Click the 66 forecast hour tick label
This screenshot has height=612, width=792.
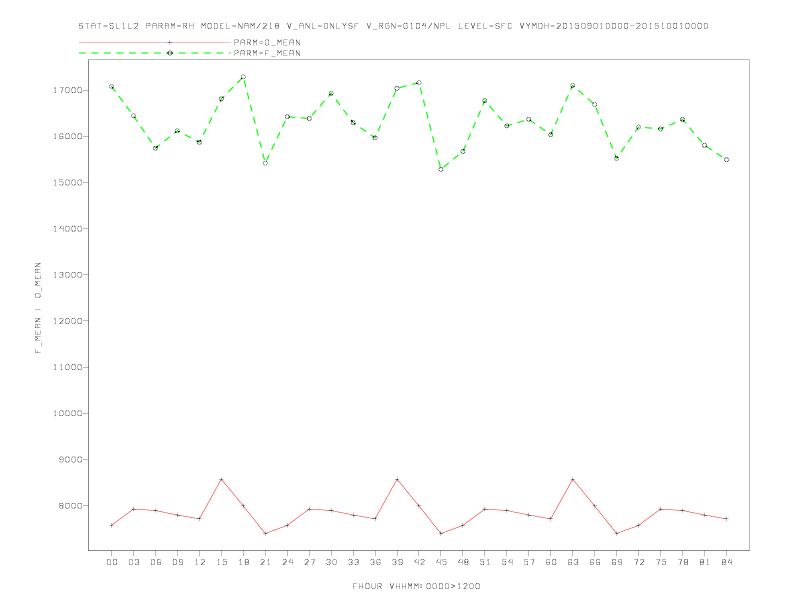point(595,562)
